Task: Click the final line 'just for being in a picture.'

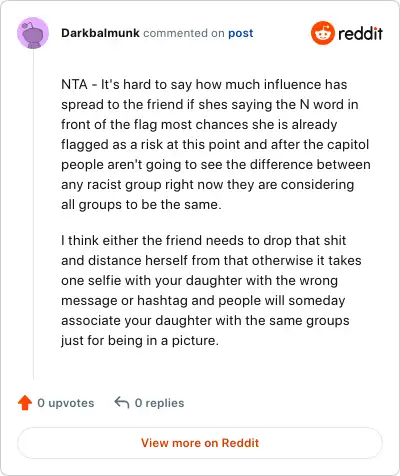Action: (140, 340)
